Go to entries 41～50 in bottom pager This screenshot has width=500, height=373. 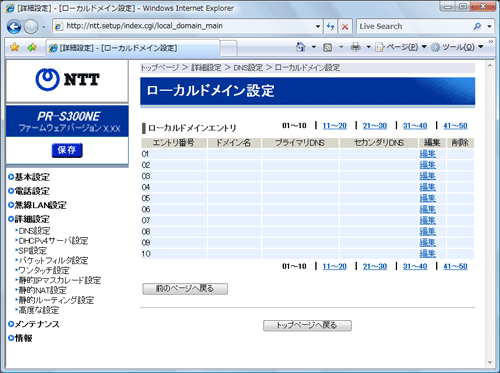pyautogui.click(x=455, y=266)
